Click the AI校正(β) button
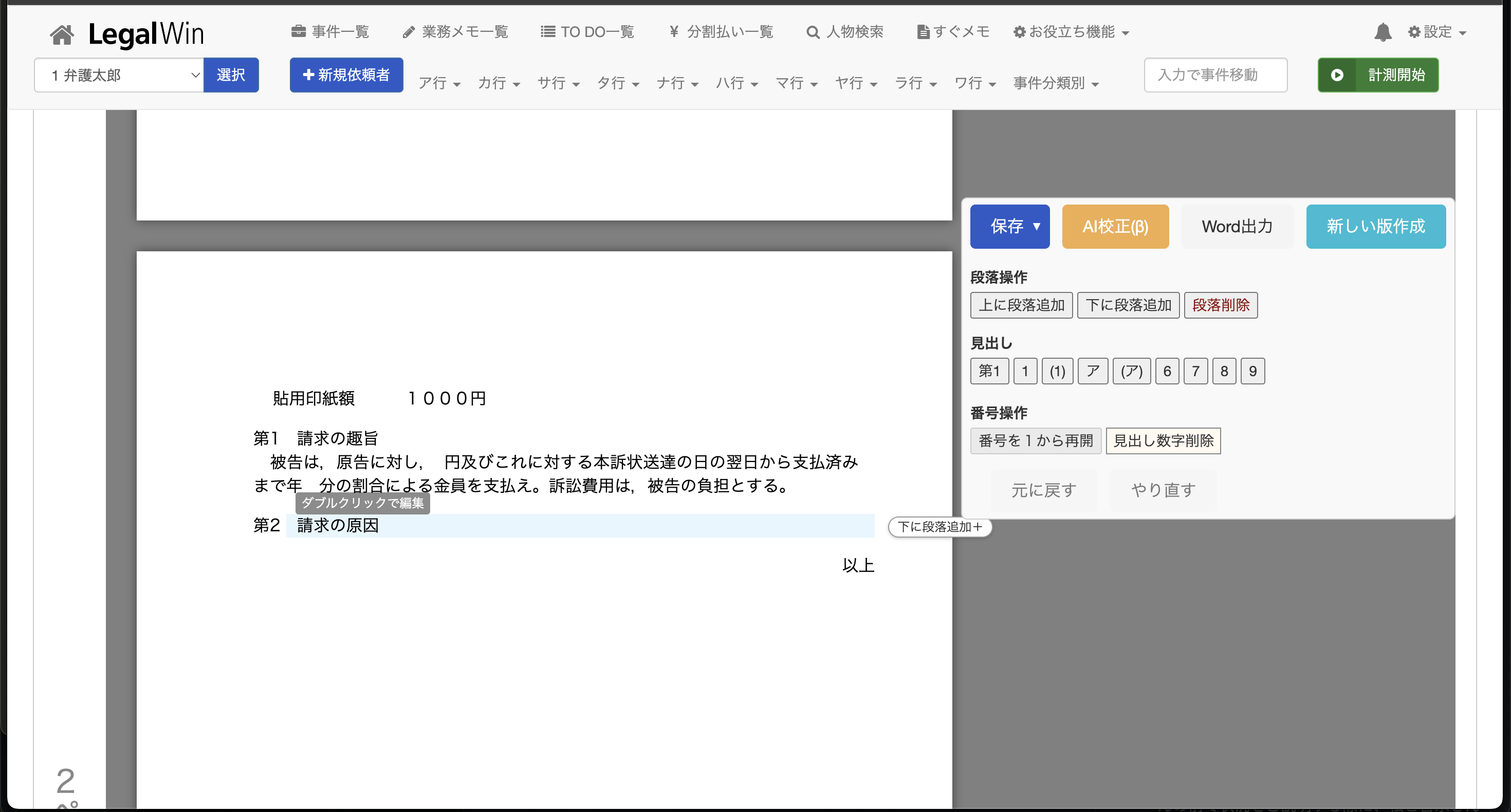This screenshot has width=1511, height=812. (x=1115, y=227)
